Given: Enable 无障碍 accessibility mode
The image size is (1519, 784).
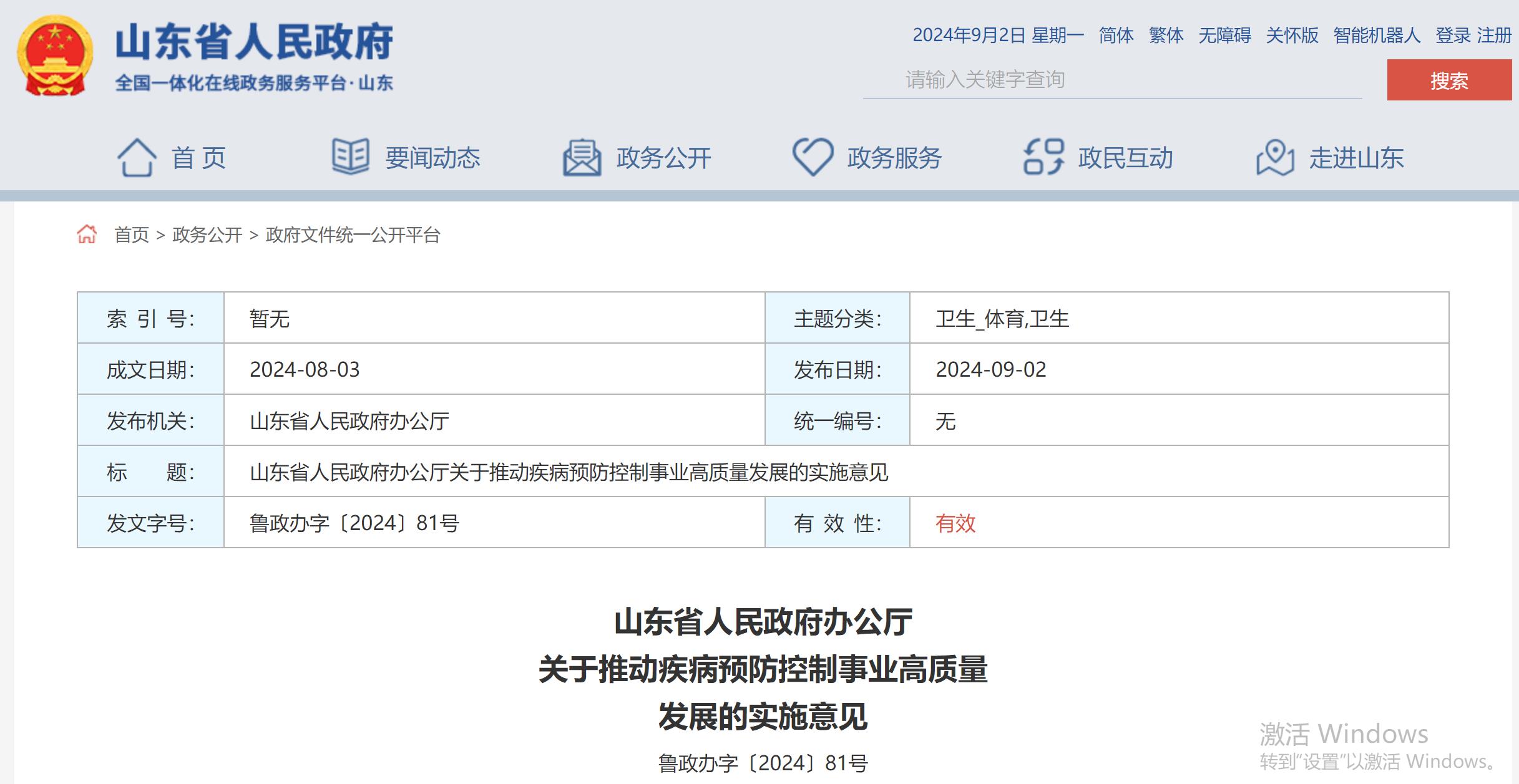Looking at the screenshot, I should pos(1224,36).
